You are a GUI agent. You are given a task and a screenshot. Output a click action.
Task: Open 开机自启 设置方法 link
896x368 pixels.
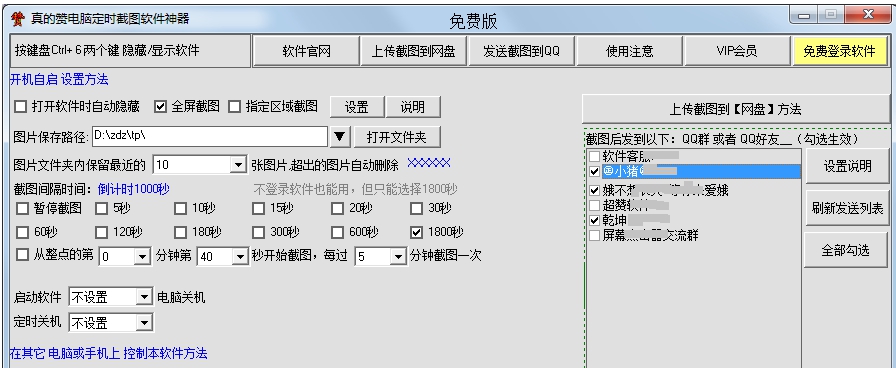coord(59,79)
